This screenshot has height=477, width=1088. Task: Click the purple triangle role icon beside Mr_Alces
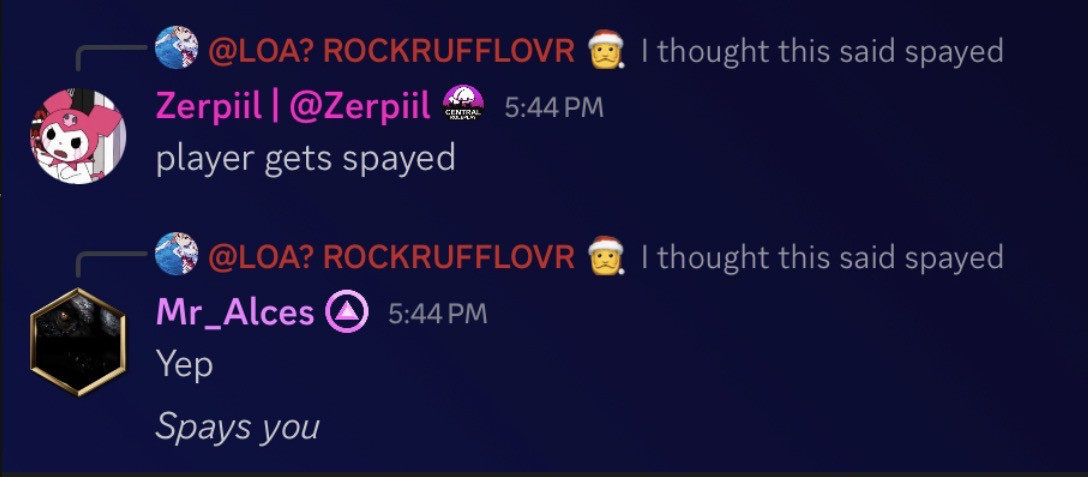[x=348, y=312]
